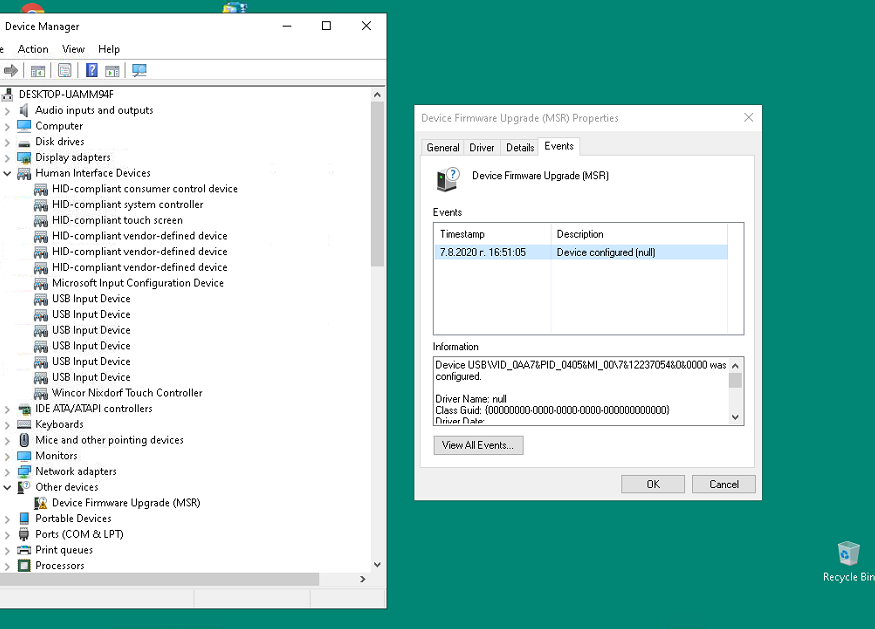The width and height of the screenshot is (875, 629).
Task: Click the blue Help question-mark toolbar icon
Action: 92,70
